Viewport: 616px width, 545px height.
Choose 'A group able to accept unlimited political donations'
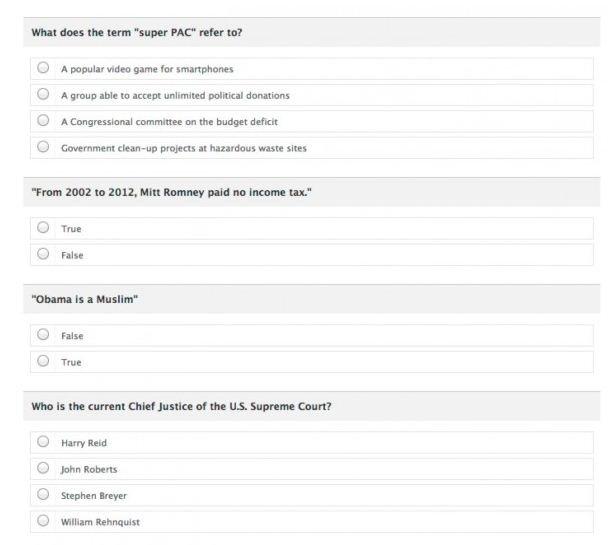[43, 94]
